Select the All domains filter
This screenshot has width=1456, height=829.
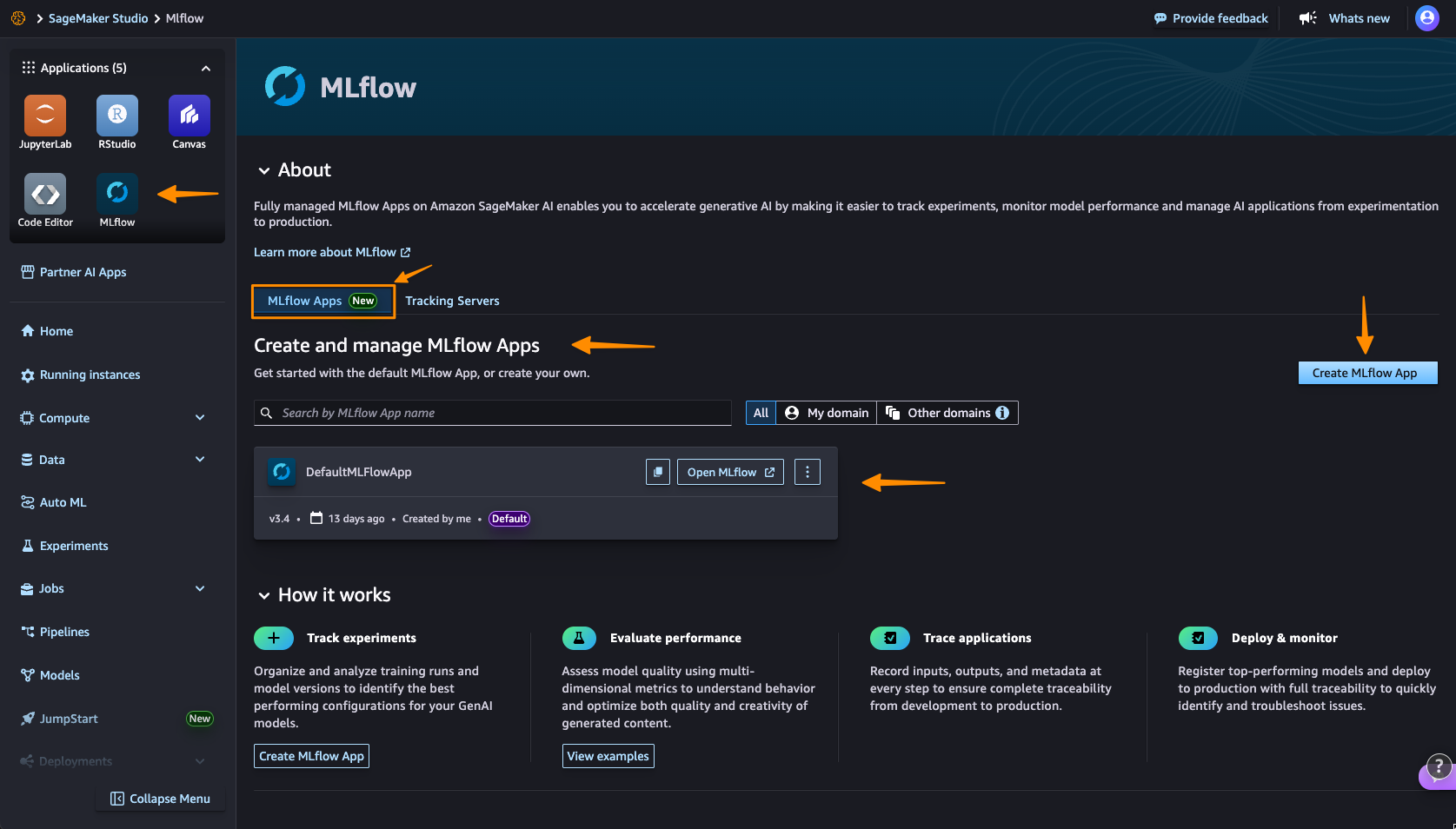[760, 412]
